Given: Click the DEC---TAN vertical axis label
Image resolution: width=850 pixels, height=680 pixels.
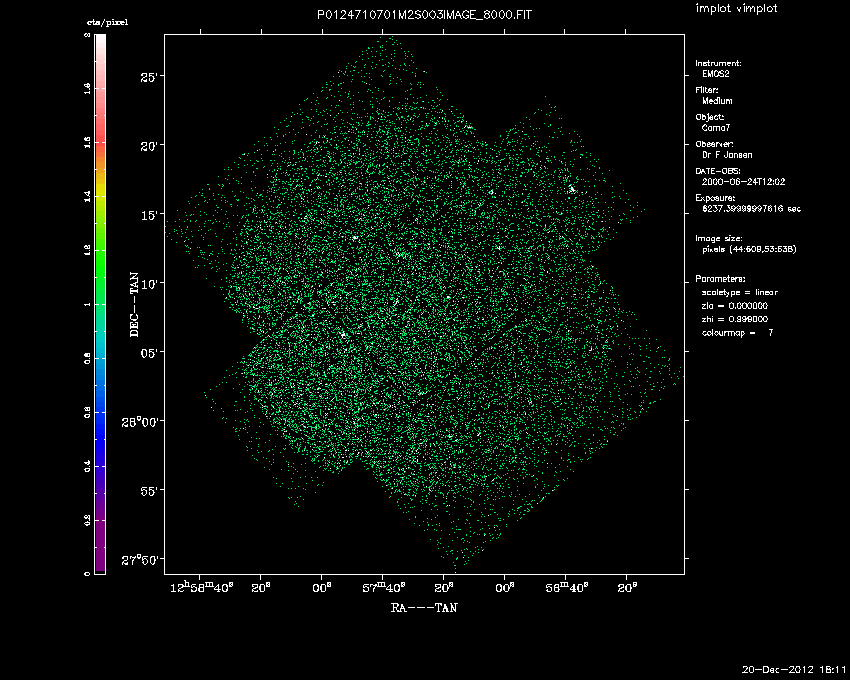Looking at the screenshot, I should tap(134, 304).
